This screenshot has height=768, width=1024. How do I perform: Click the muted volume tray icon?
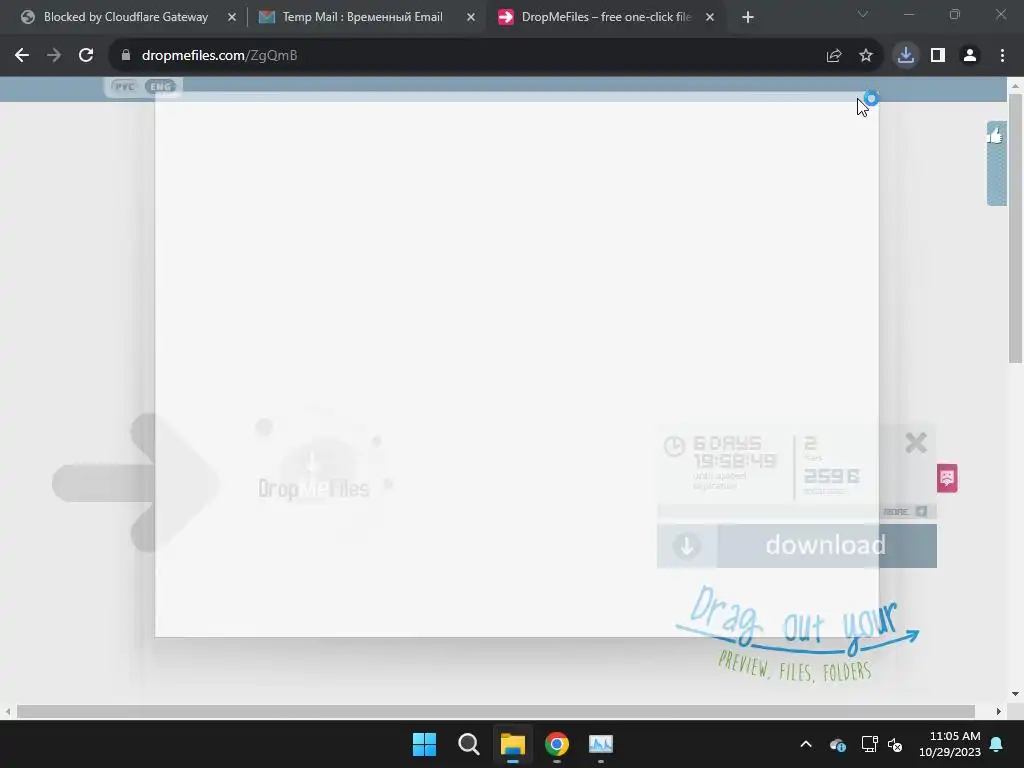895,744
